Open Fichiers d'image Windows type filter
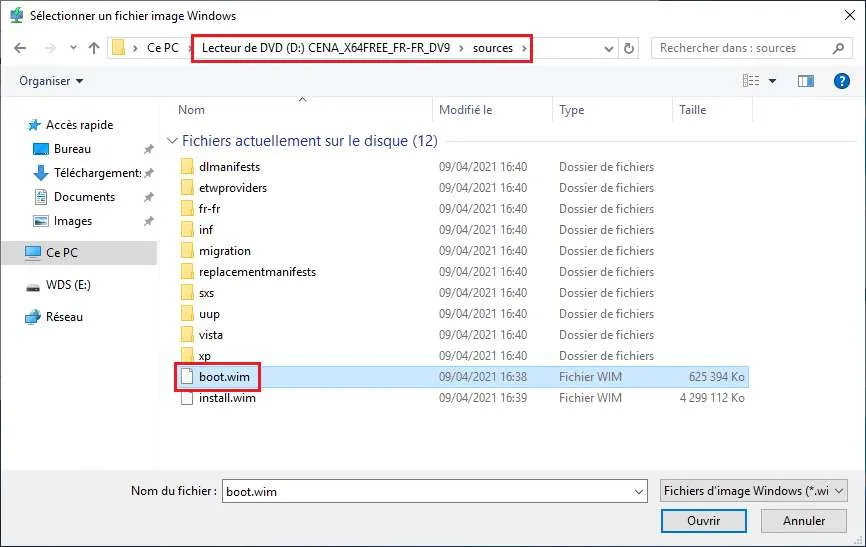The image size is (866, 547). click(x=753, y=491)
